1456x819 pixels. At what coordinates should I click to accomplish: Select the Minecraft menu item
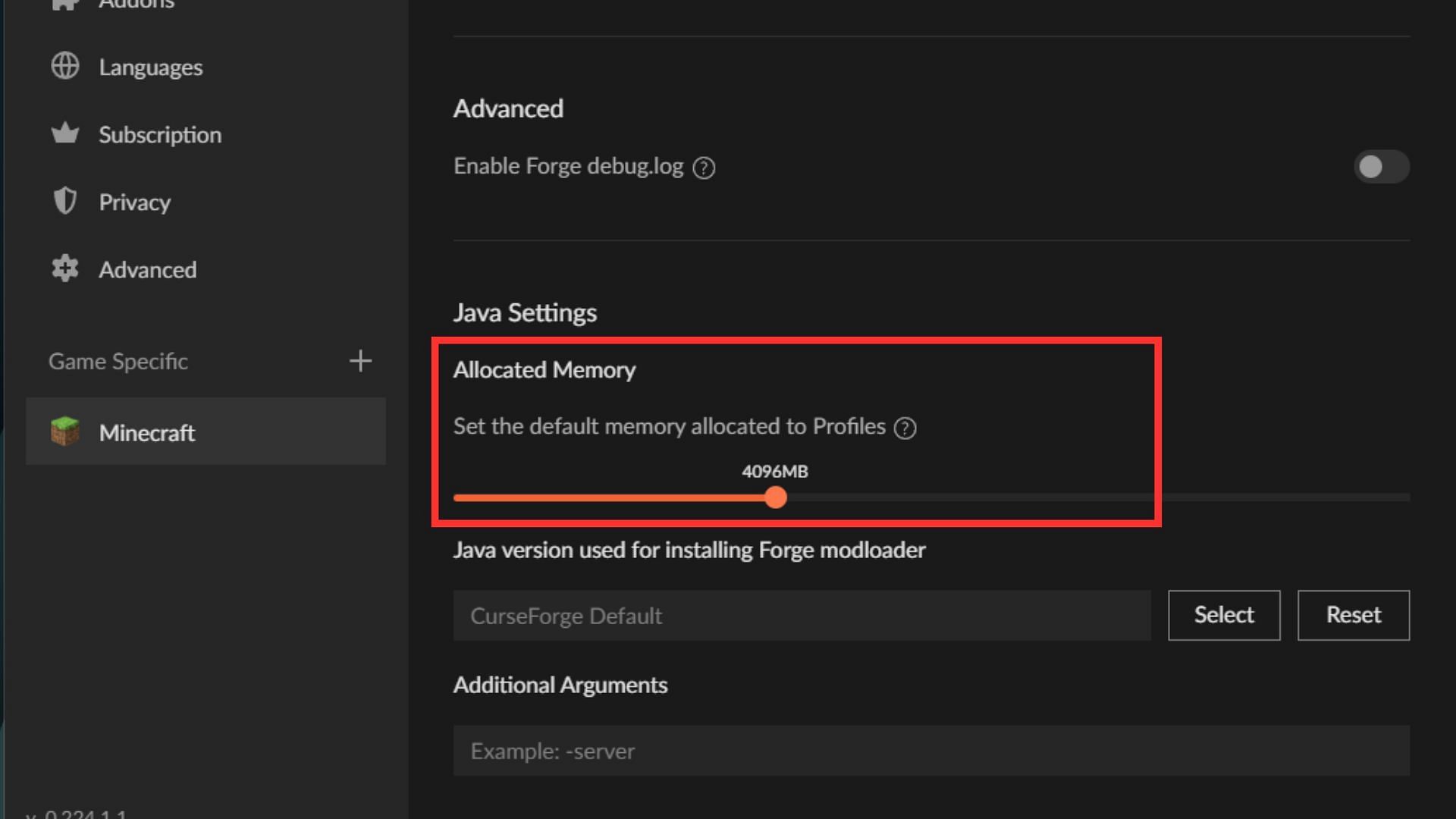tap(205, 433)
